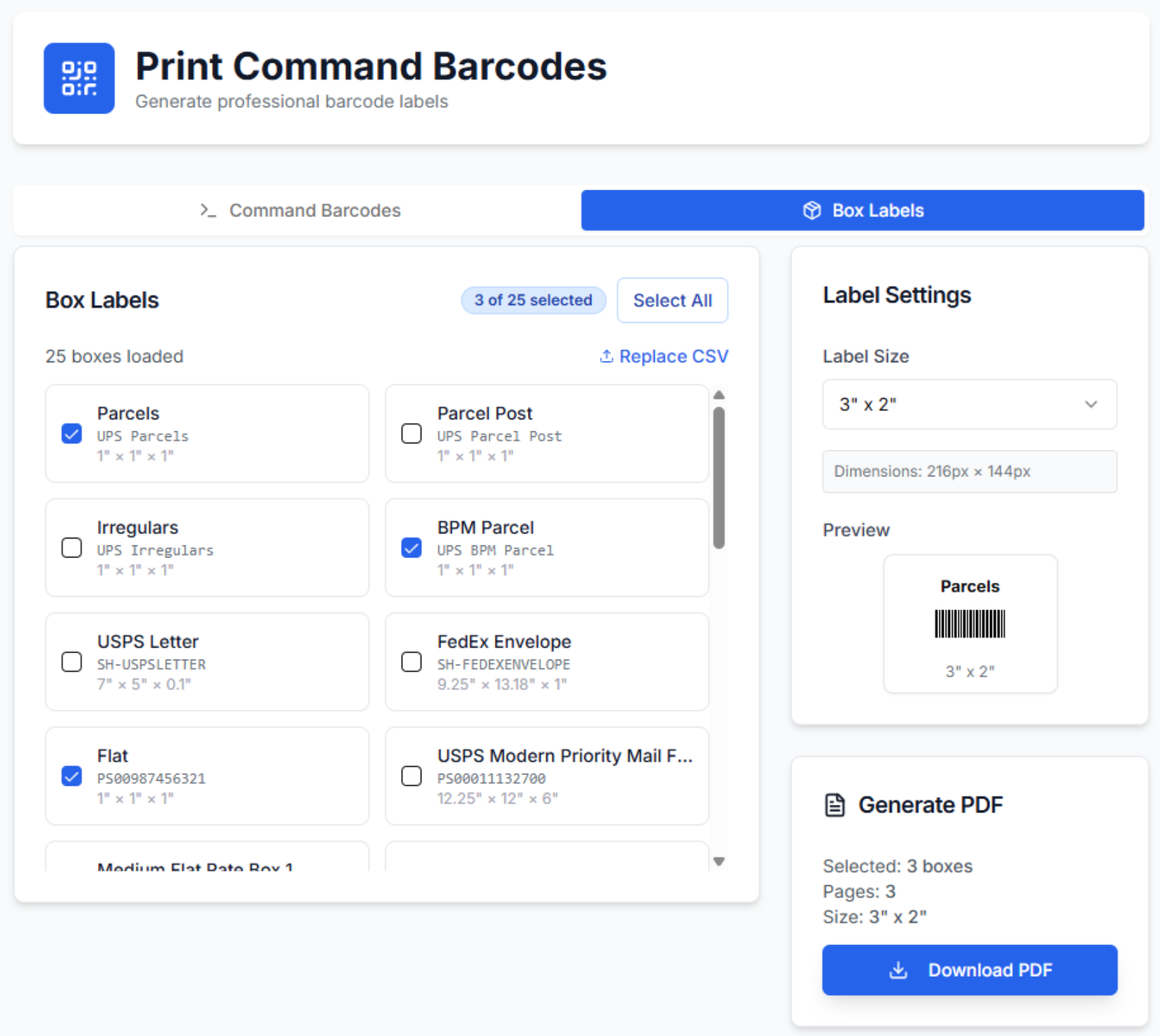Click the Select All button
Viewport: 1160px width, 1036px height.
click(x=672, y=300)
